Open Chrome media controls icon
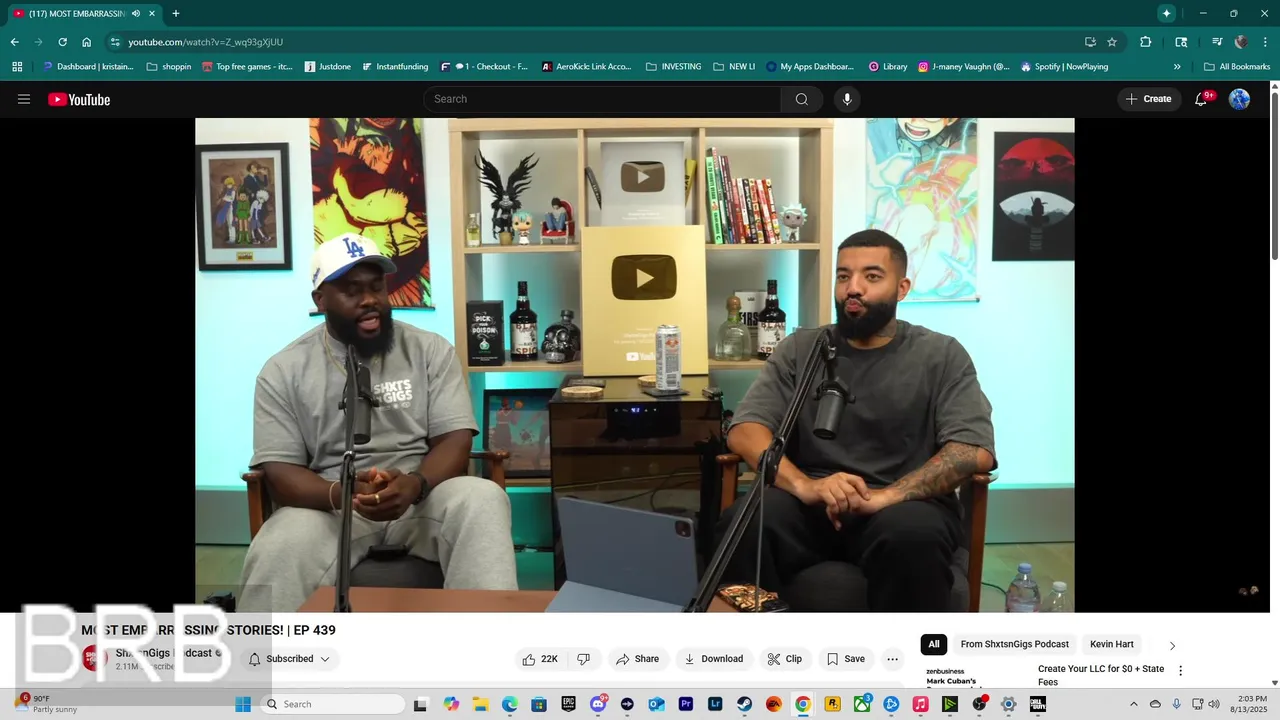Screen dimensions: 1280x720 coord(1217,42)
